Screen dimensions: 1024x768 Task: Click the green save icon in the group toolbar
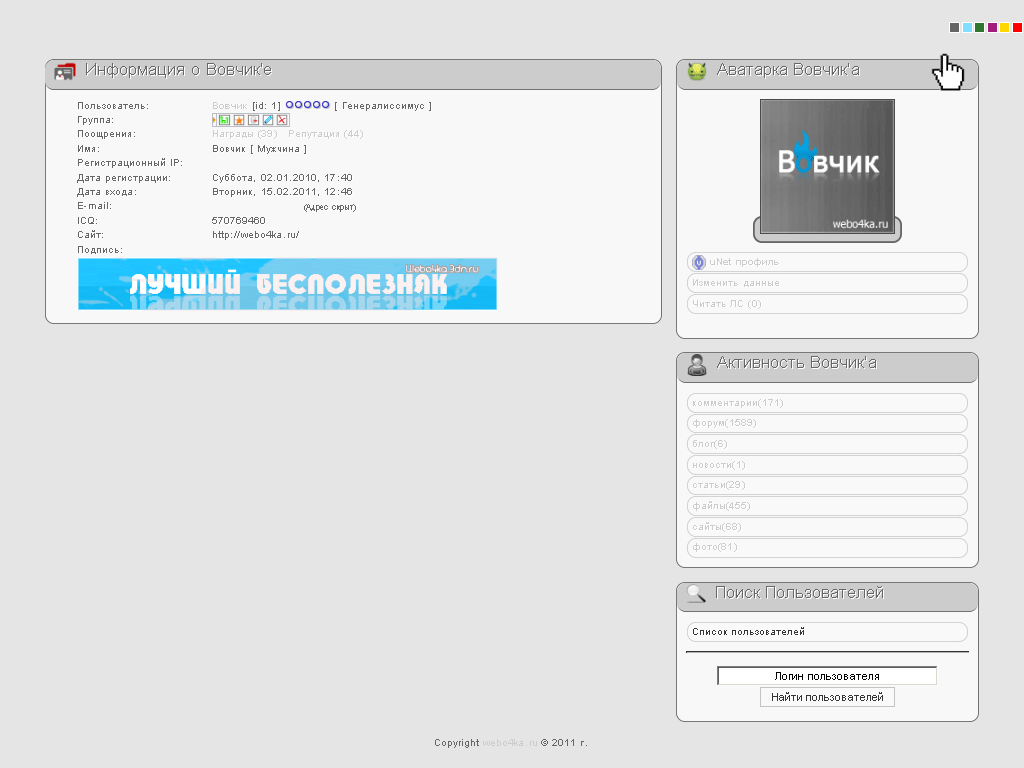(225, 120)
